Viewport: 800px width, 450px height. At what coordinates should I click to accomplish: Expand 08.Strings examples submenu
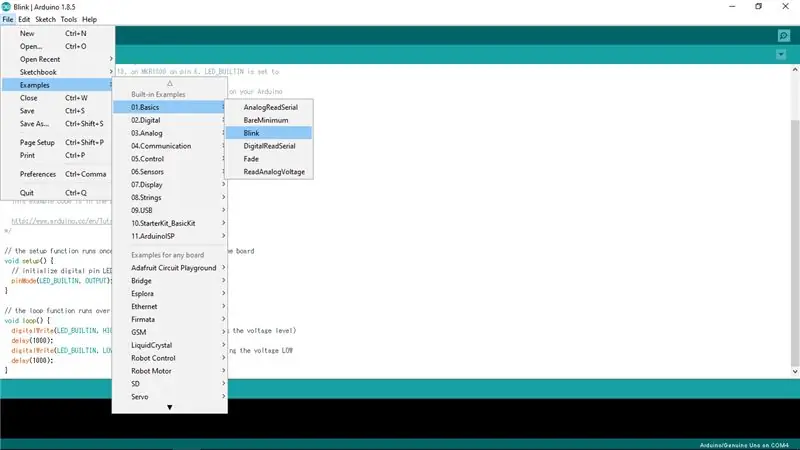coord(169,197)
